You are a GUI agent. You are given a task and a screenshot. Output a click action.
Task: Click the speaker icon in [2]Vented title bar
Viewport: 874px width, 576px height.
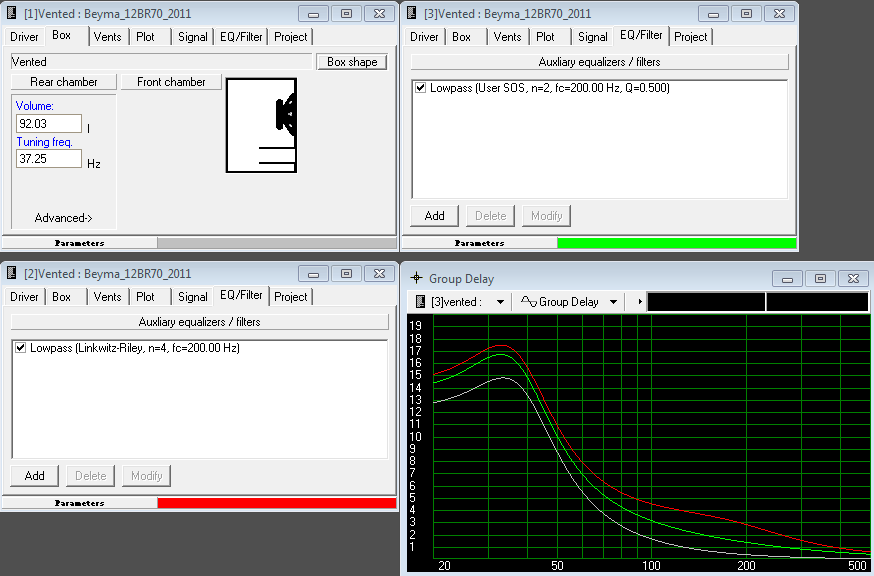tap(12, 273)
